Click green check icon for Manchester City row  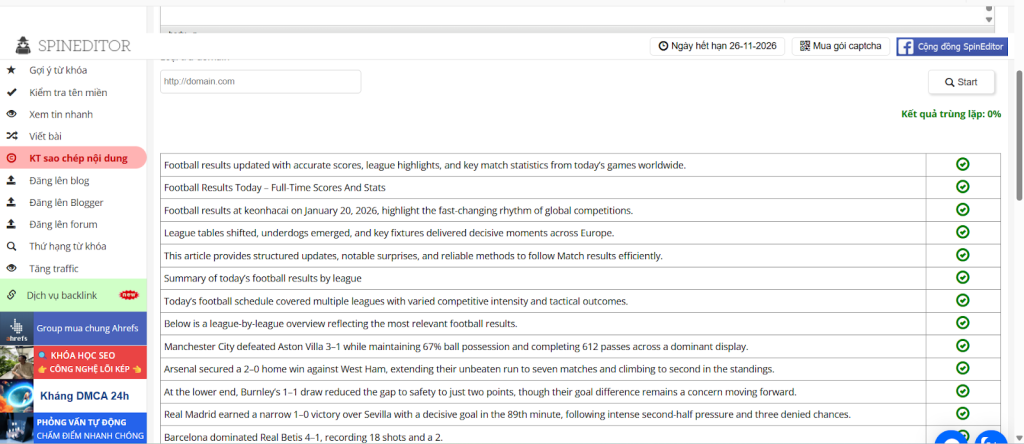tap(962, 346)
